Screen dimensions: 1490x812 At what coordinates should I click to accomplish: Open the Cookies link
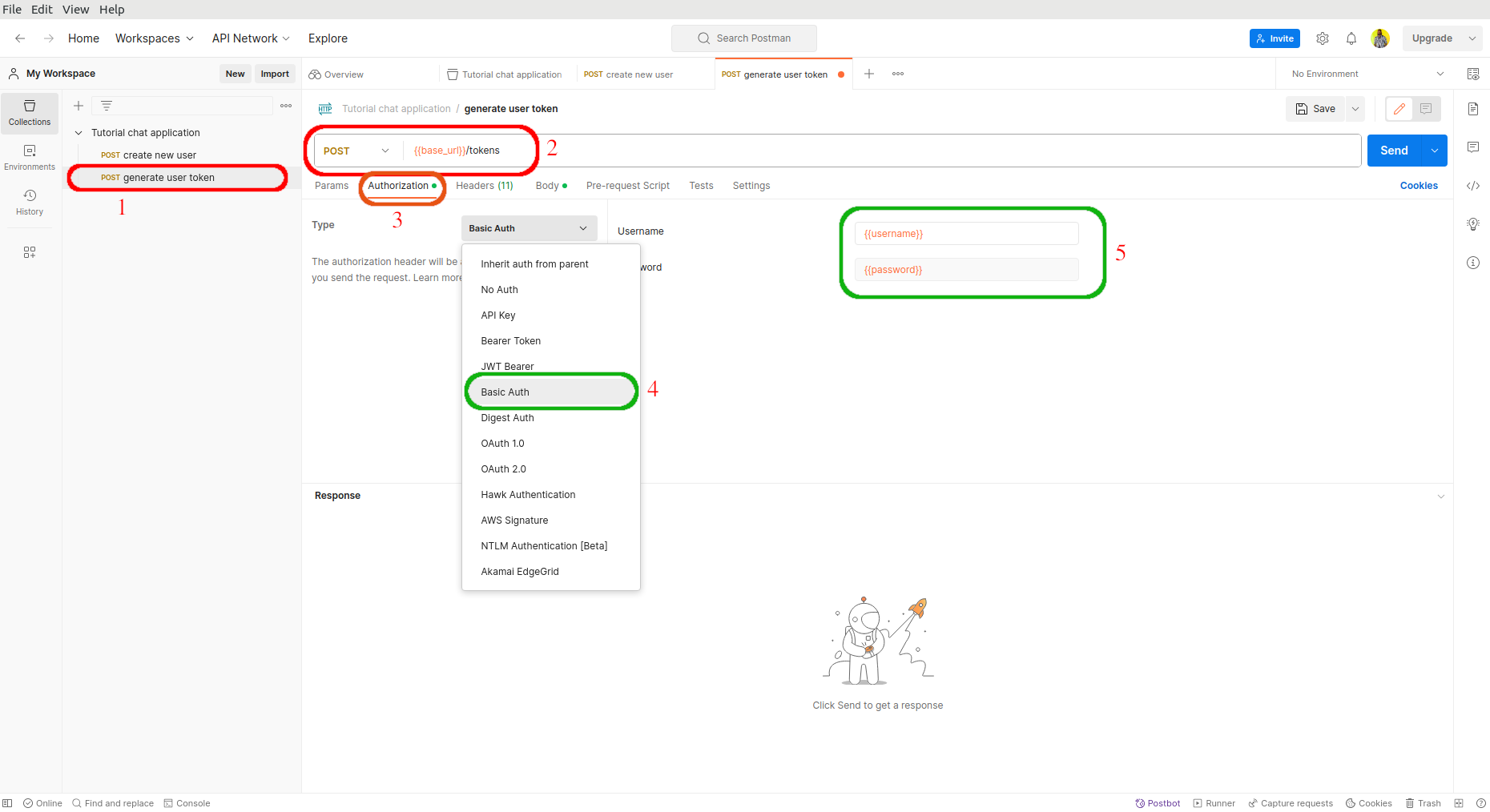pos(1419,186)
